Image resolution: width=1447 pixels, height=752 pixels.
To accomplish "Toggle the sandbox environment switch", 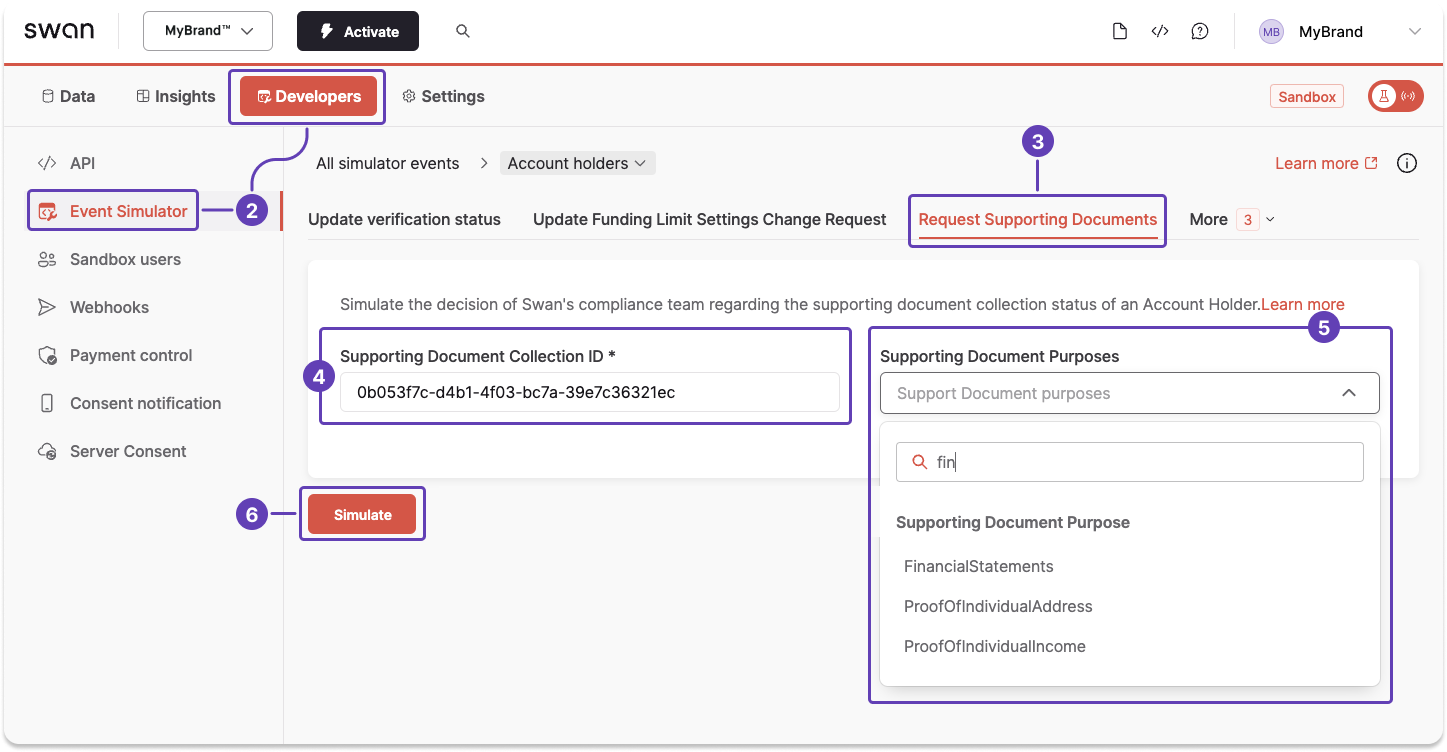I will pyautogui.click(x=1395, y=96).
